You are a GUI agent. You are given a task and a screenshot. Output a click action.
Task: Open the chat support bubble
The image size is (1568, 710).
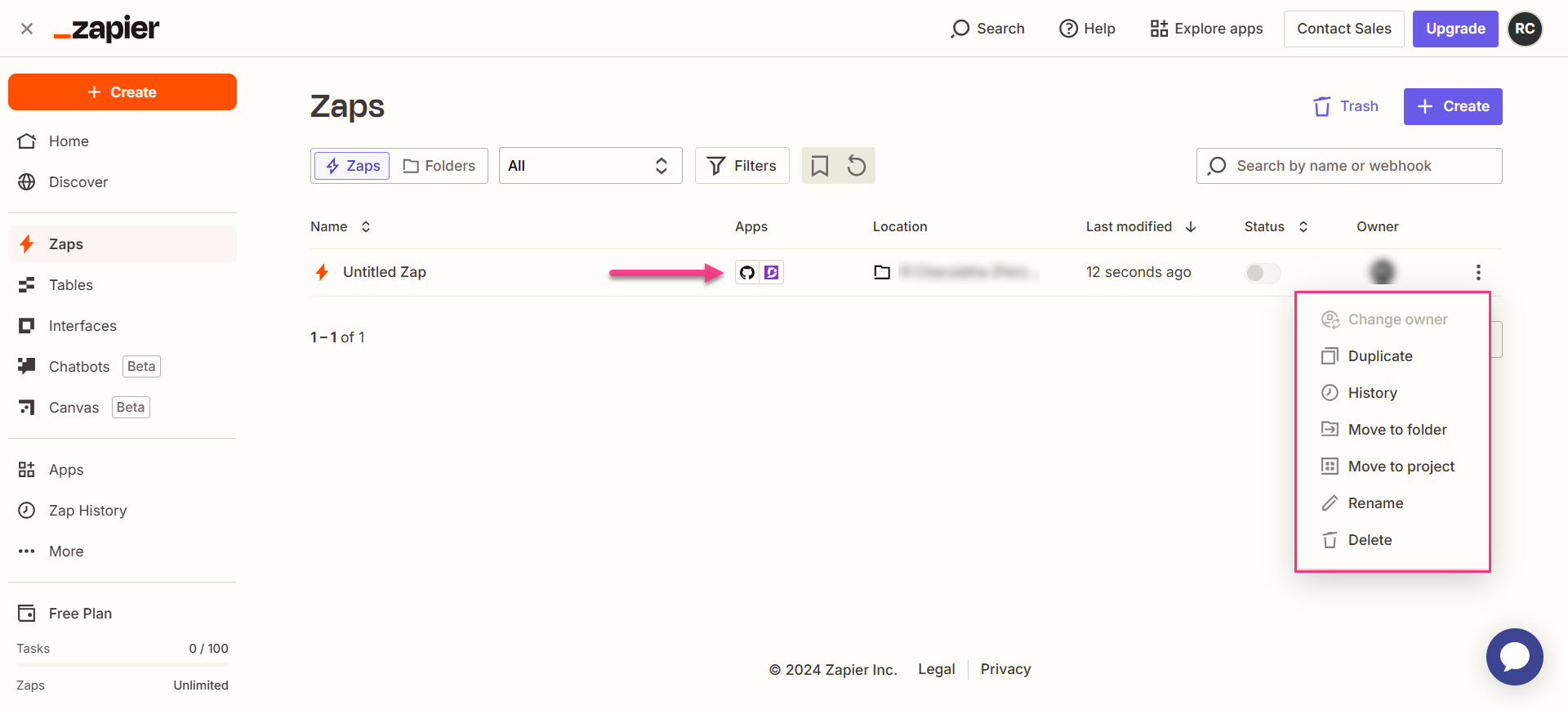click(x=1514, y=656)
